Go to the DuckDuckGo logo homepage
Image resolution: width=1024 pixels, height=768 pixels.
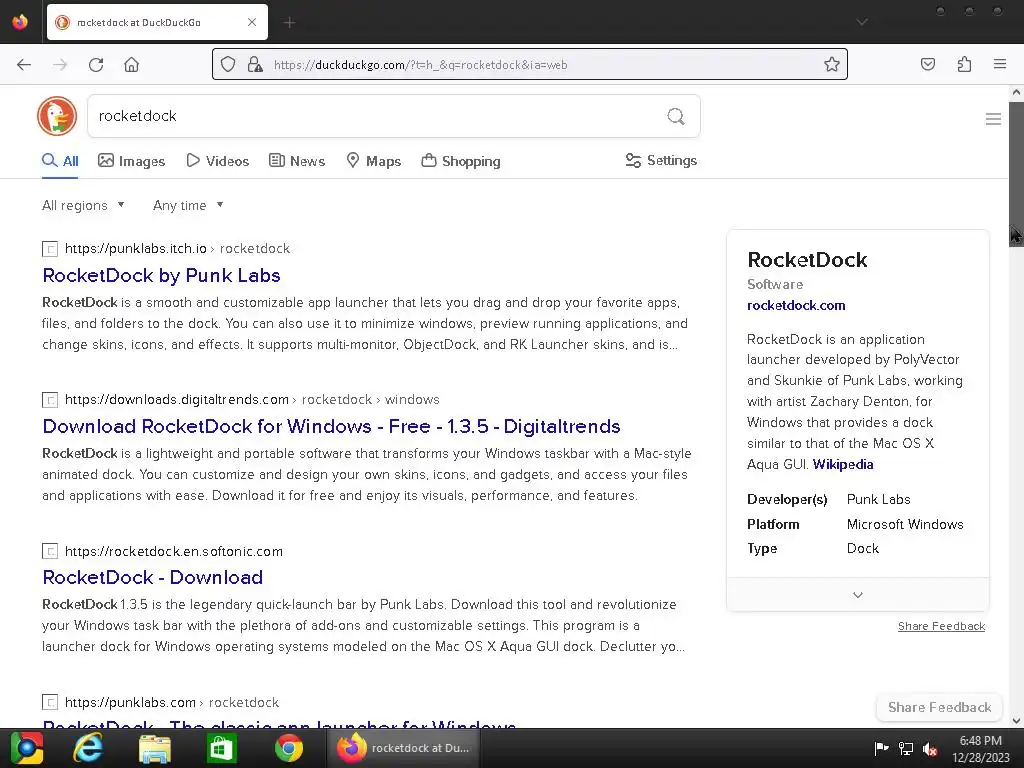57,116
